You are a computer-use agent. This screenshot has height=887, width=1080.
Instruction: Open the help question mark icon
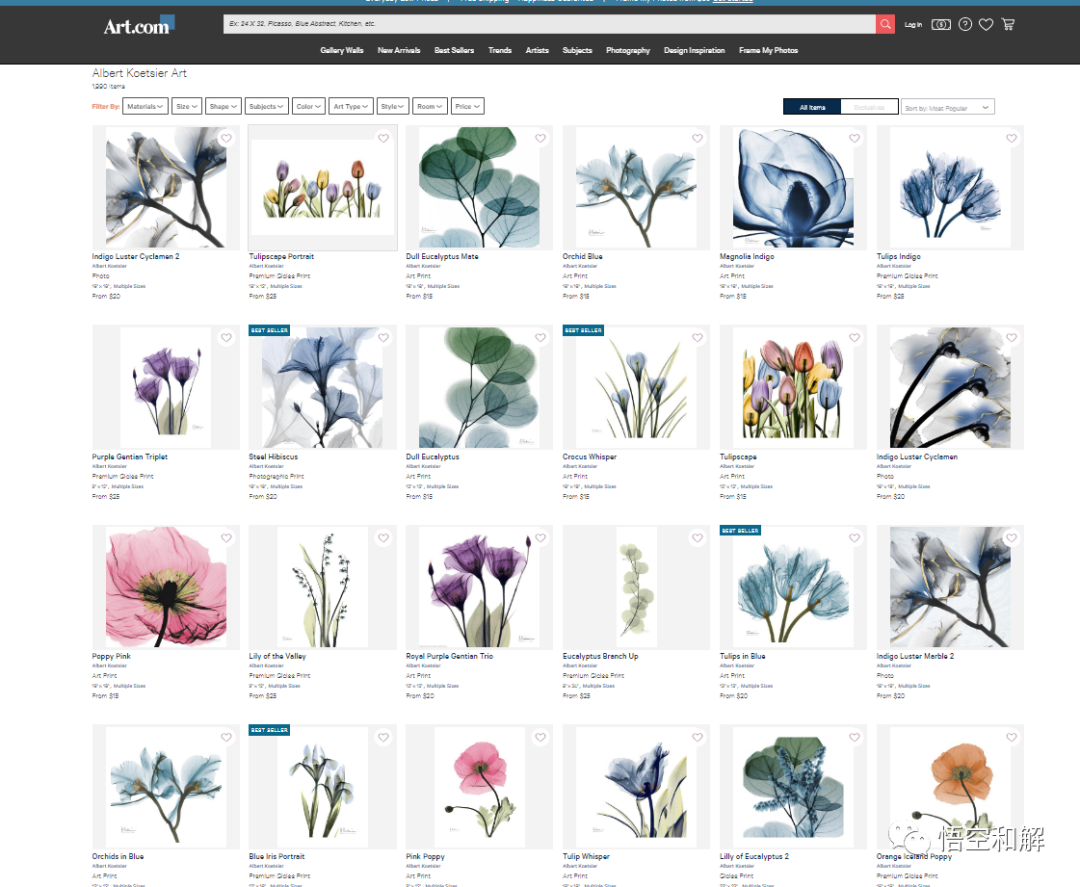click(x=966, y=24)
